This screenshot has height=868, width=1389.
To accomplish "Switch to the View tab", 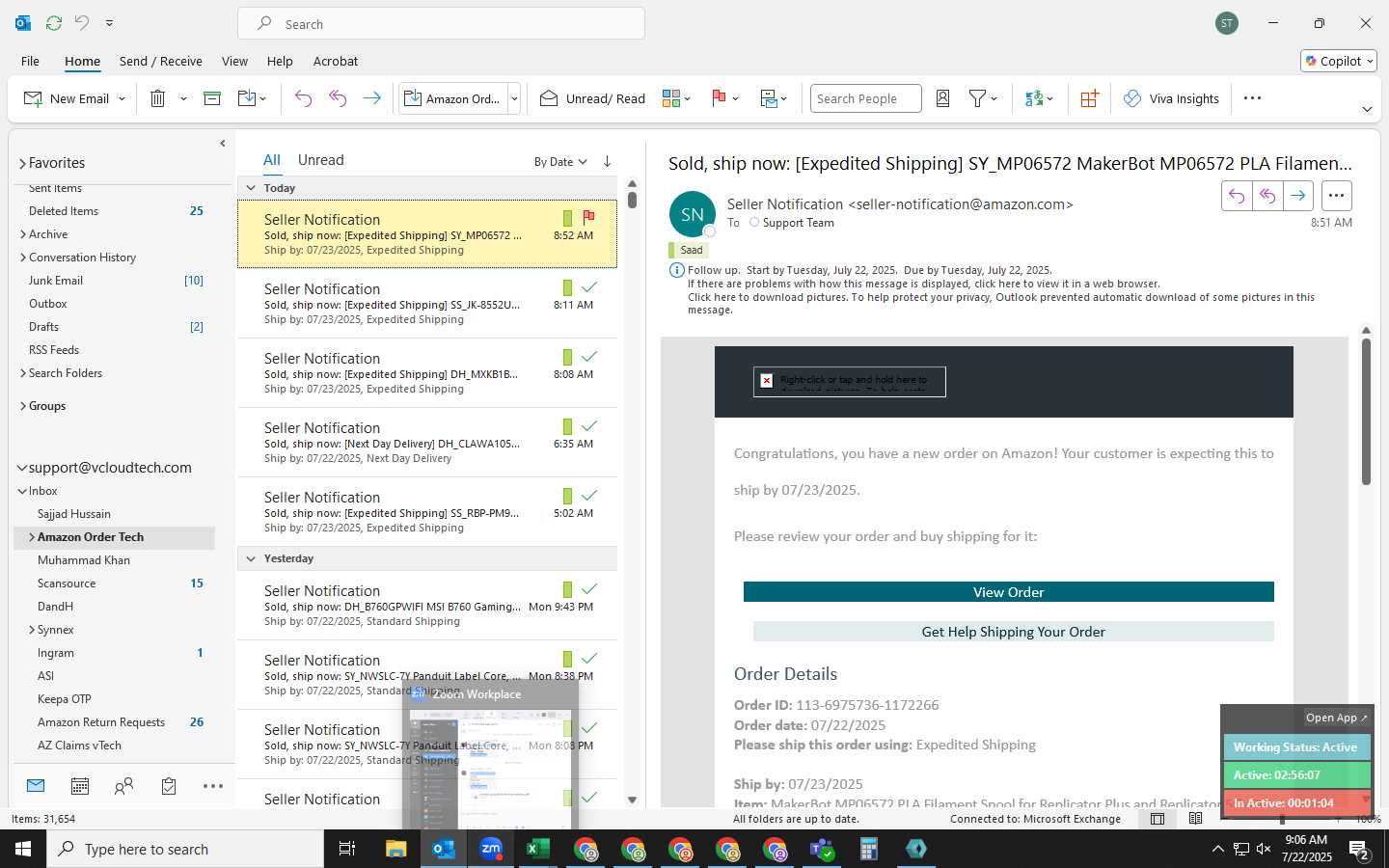I will coord(234,61).
